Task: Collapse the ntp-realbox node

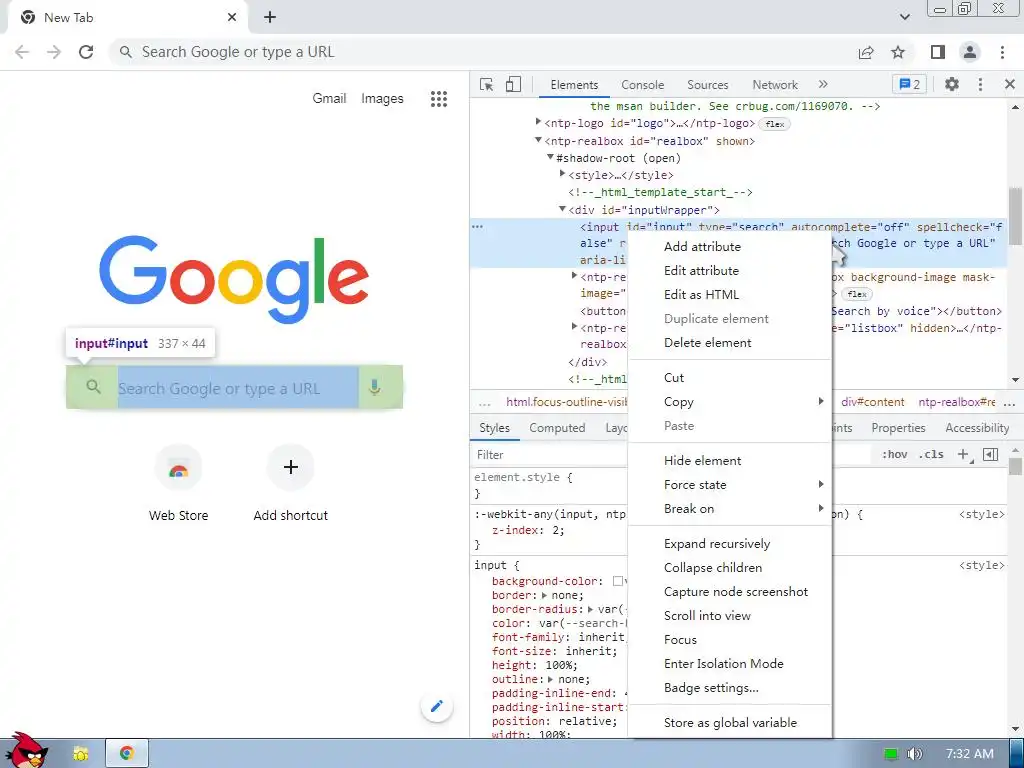Action: pyautogui.click(x=538, y=140)
